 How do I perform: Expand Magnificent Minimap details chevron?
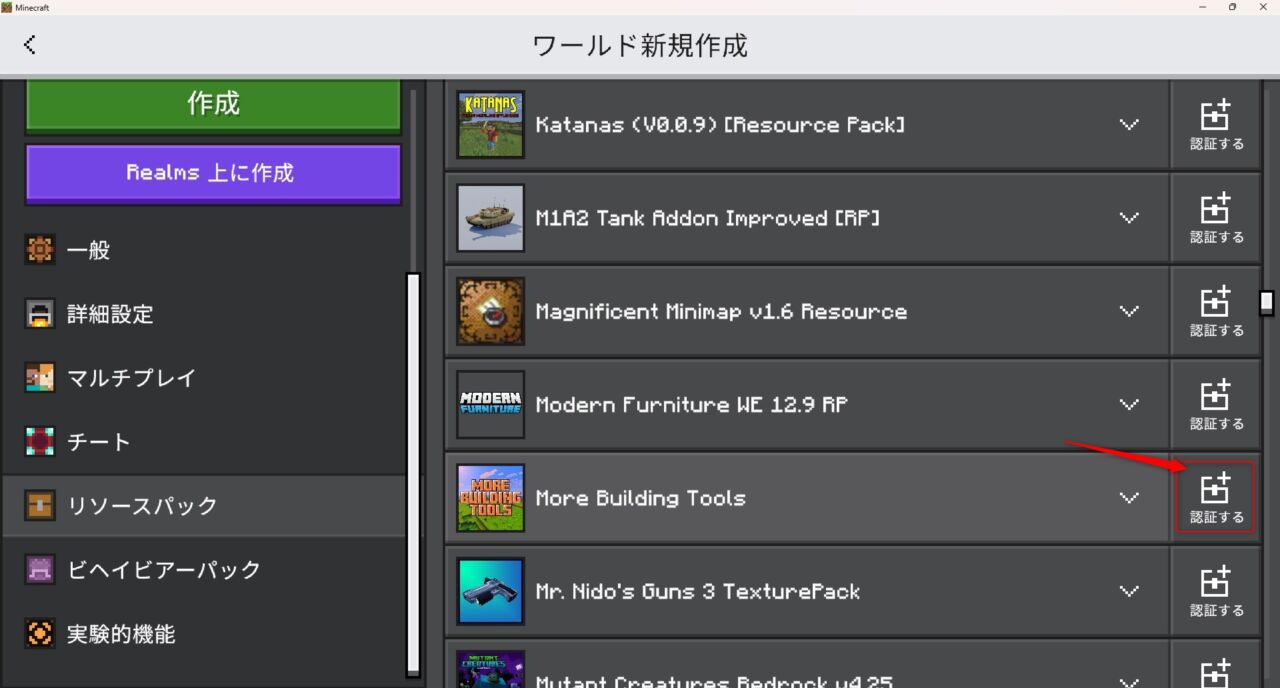[1129, 311]
